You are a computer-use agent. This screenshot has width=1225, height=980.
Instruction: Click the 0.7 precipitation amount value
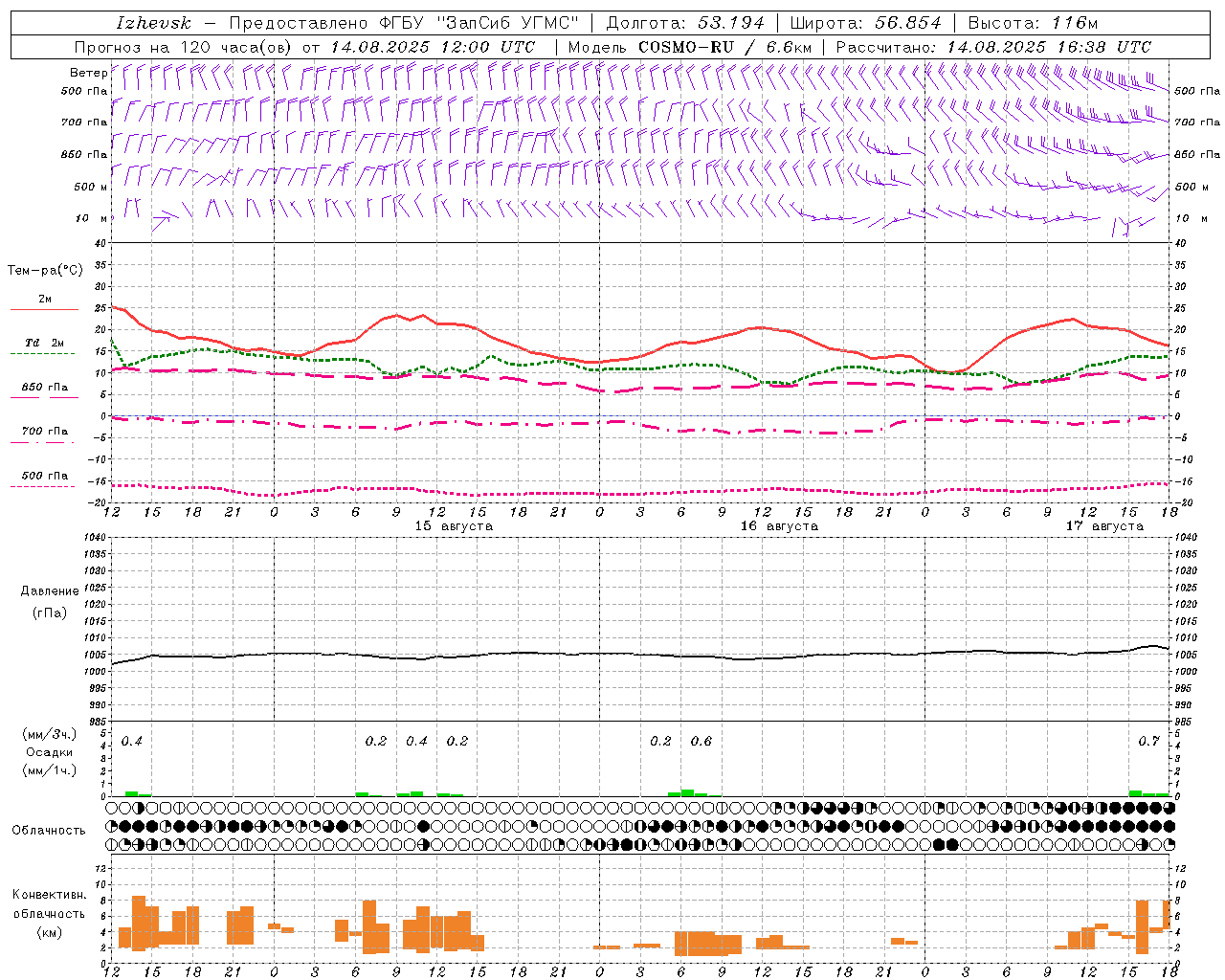click(1149, 742)
